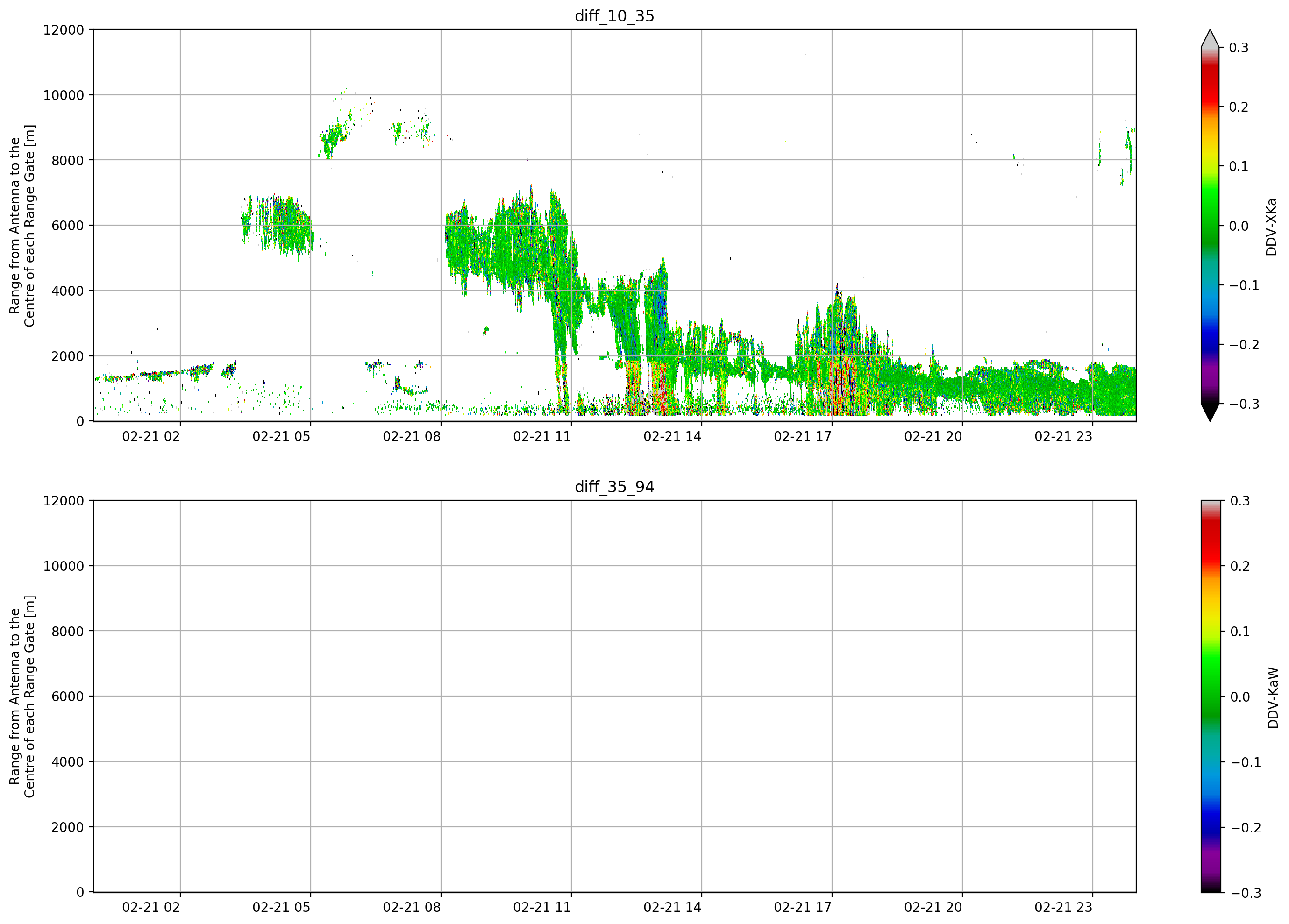Click '02-21 08' label under diff_35_94 plot
The height and width of the screenshot is (924, 1289).
coord(412,908)
